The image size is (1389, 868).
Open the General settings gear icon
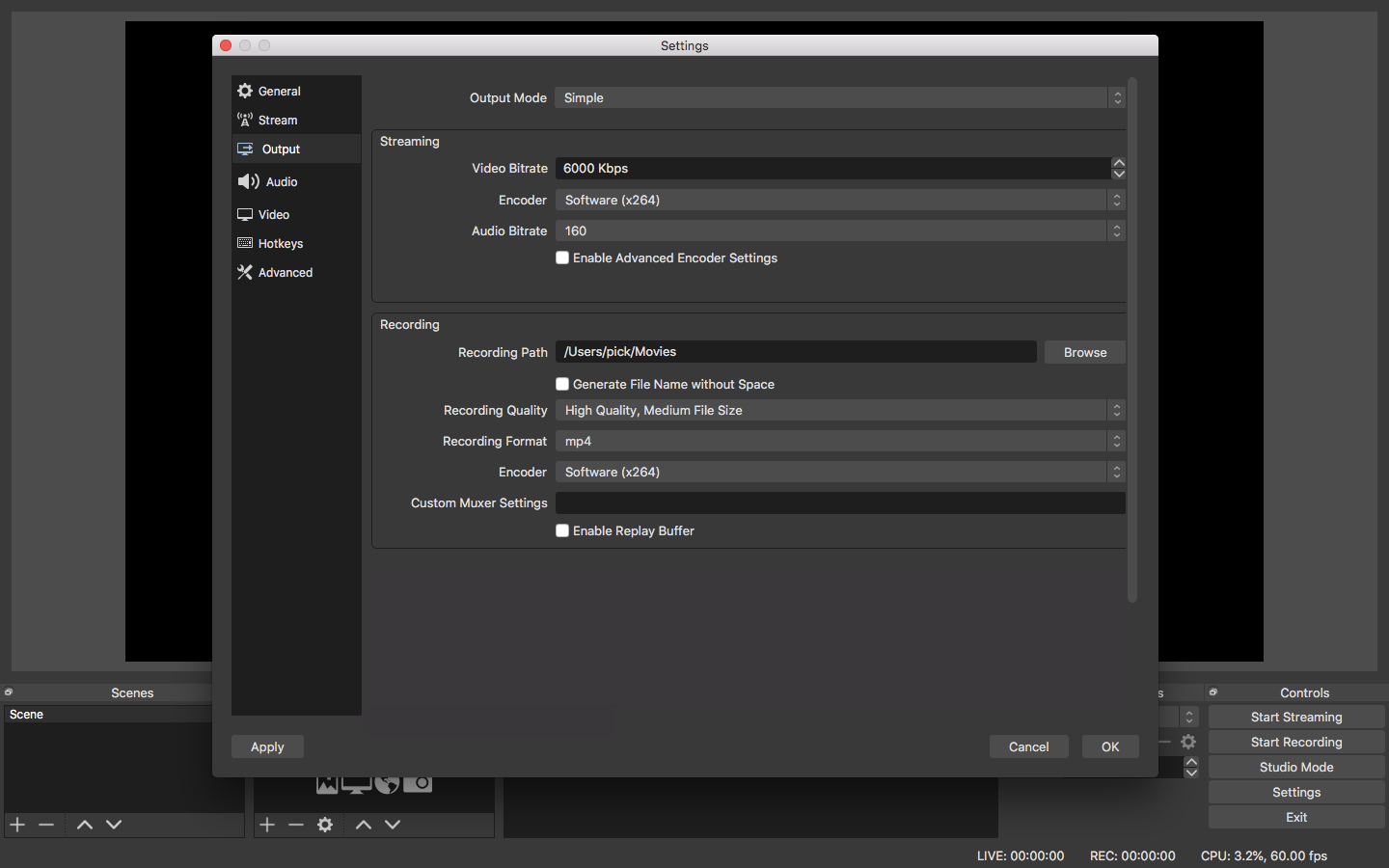[245, 91]
